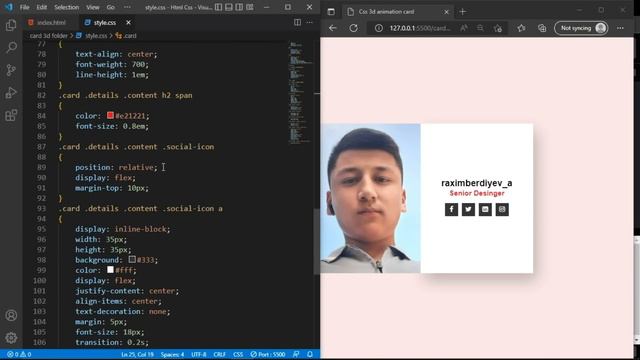Open Customize Layout icon in title bar
The height and width of the screenshot is (360, 640).
(250, 7)
